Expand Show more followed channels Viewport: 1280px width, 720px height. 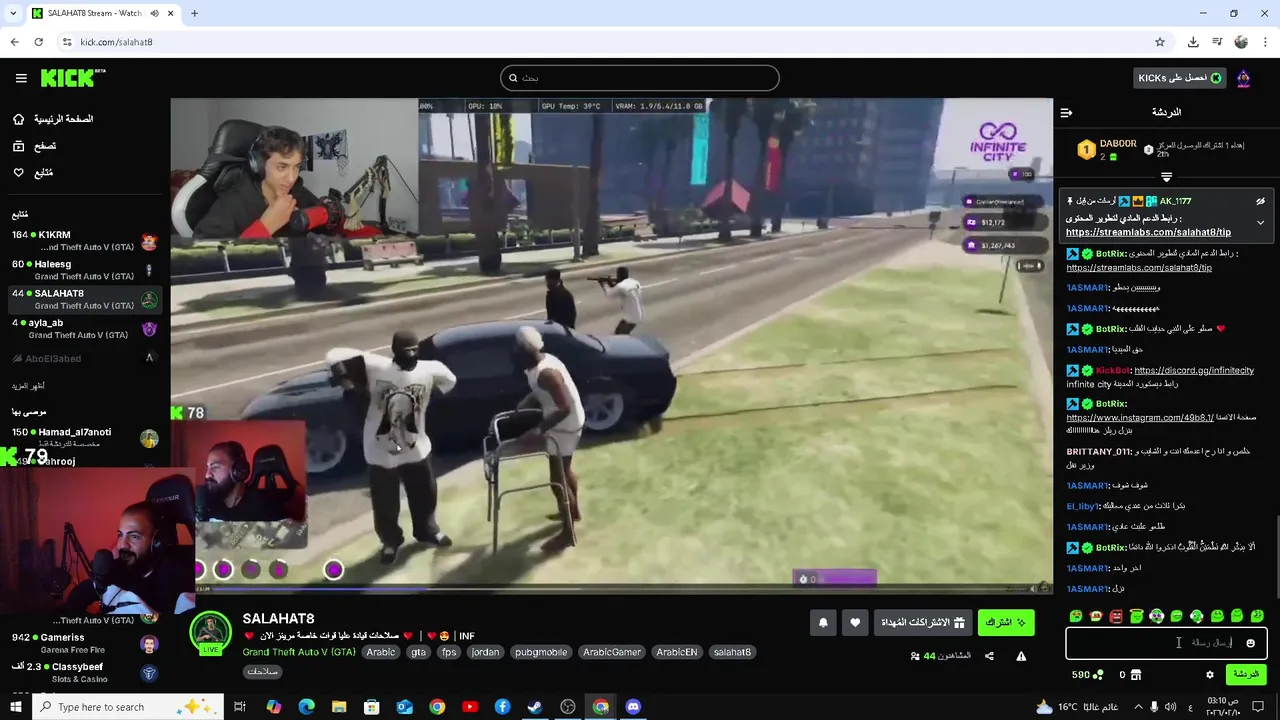[29, 386]
